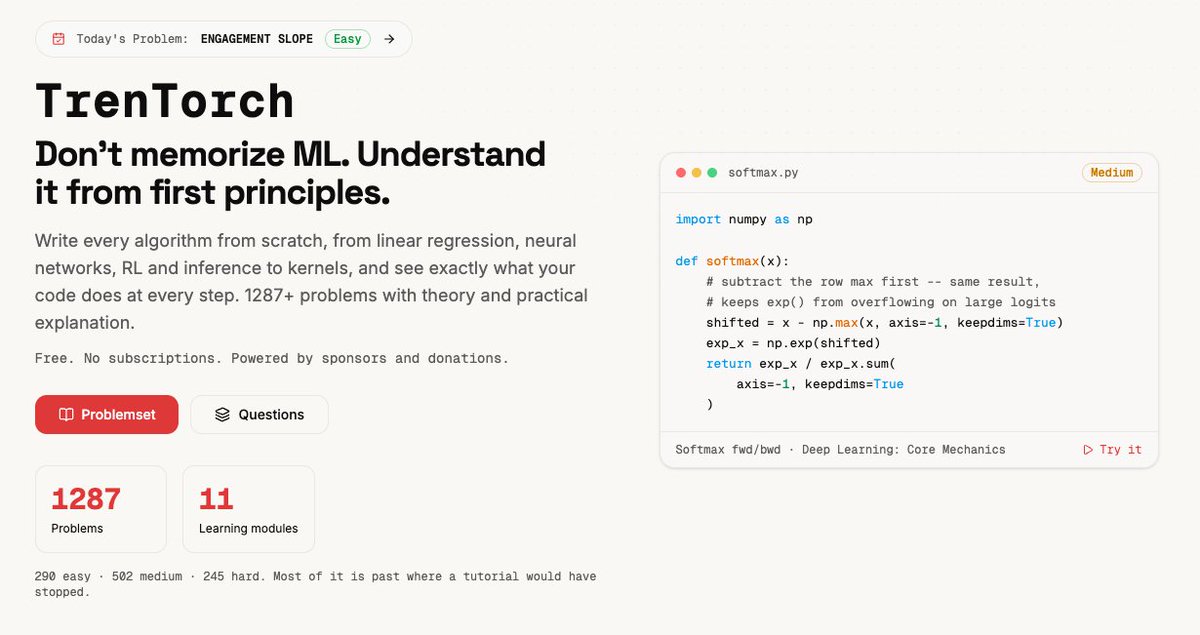Click the 'import numpy as np' code line
The image size is (1200, 635).
pyautogui.click(x=744, y=219)
